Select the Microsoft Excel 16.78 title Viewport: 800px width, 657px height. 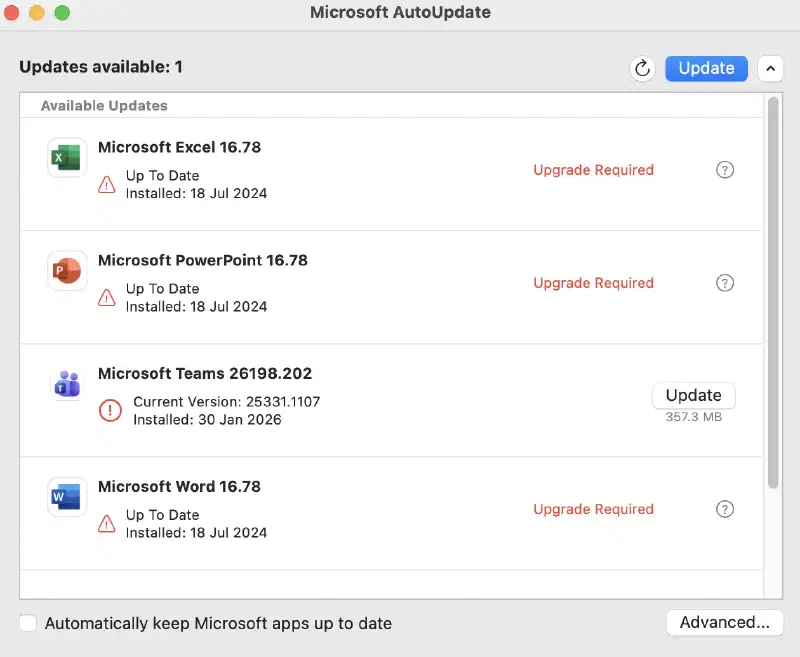tap(179, 147)
